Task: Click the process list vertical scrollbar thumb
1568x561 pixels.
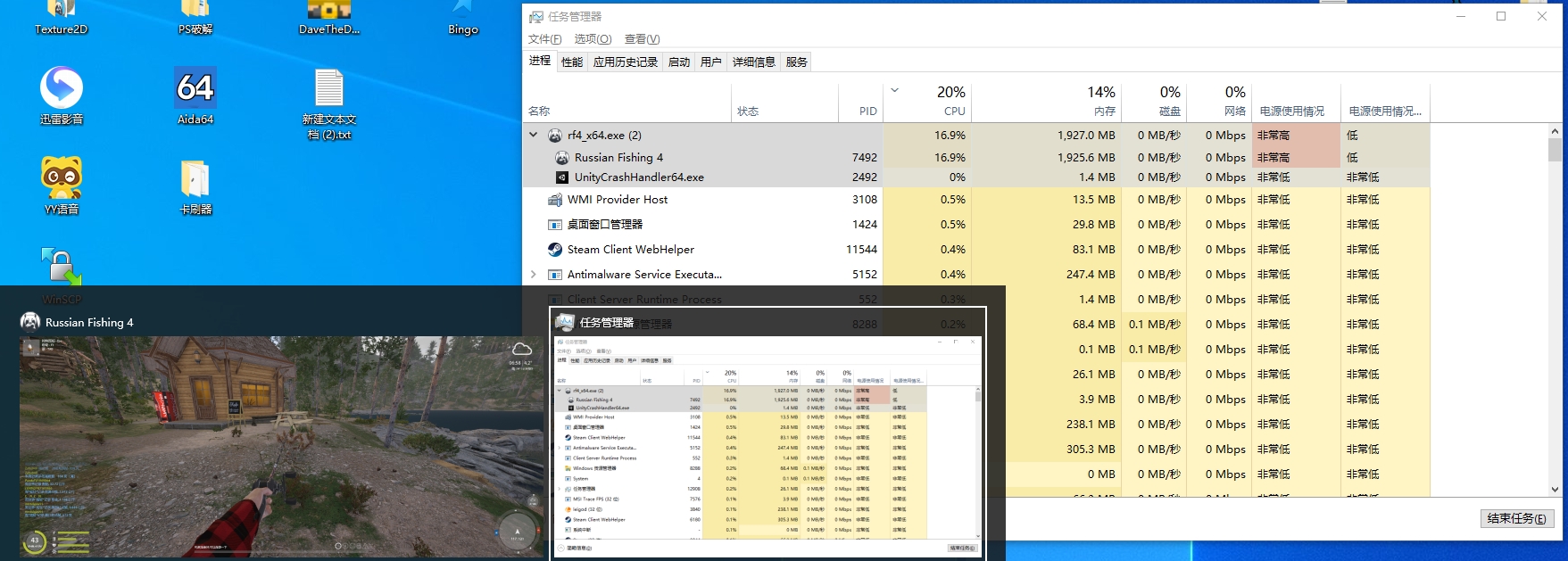Action: pos(1556,150)
